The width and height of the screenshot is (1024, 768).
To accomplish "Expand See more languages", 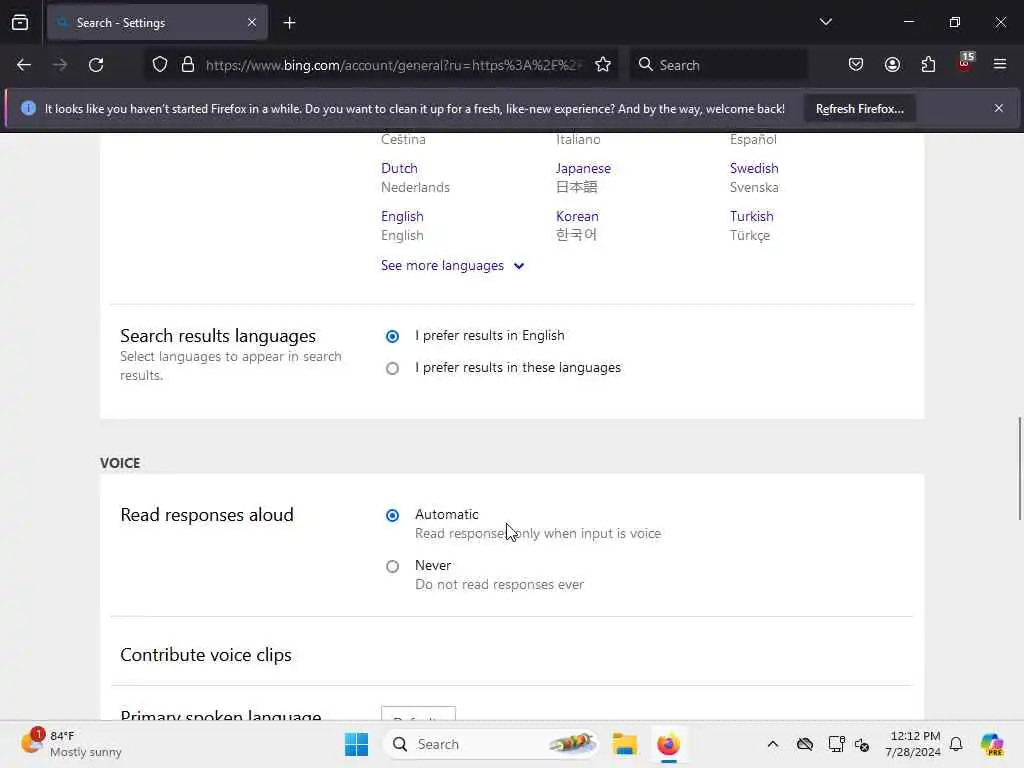I will point(452,266).
